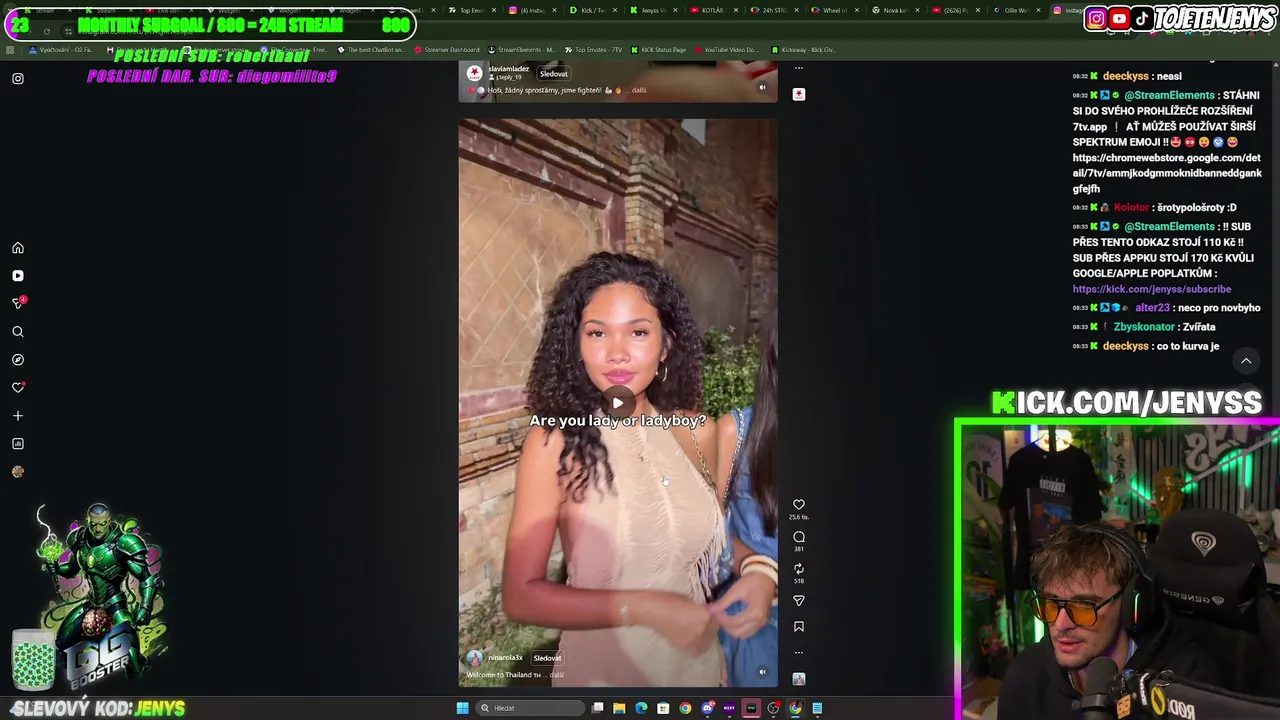Play the paused reel video
This screenshot has height=720, width=1280.
[x=618, y=403]
